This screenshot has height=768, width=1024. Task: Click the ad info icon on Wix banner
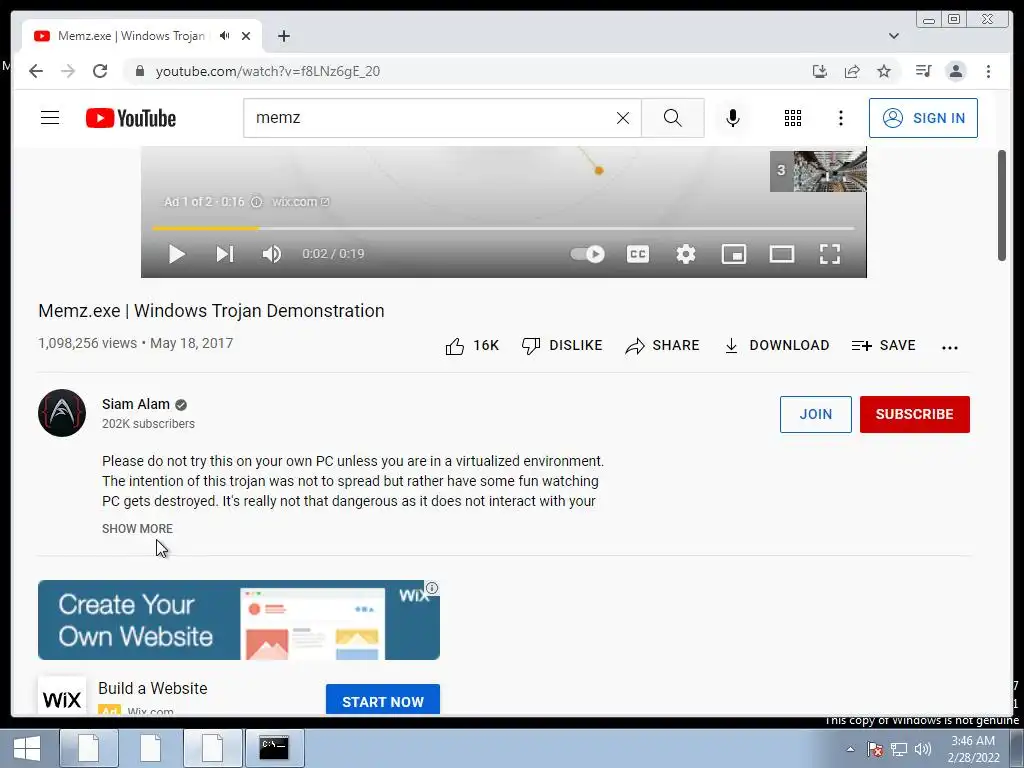coord(432,588)
